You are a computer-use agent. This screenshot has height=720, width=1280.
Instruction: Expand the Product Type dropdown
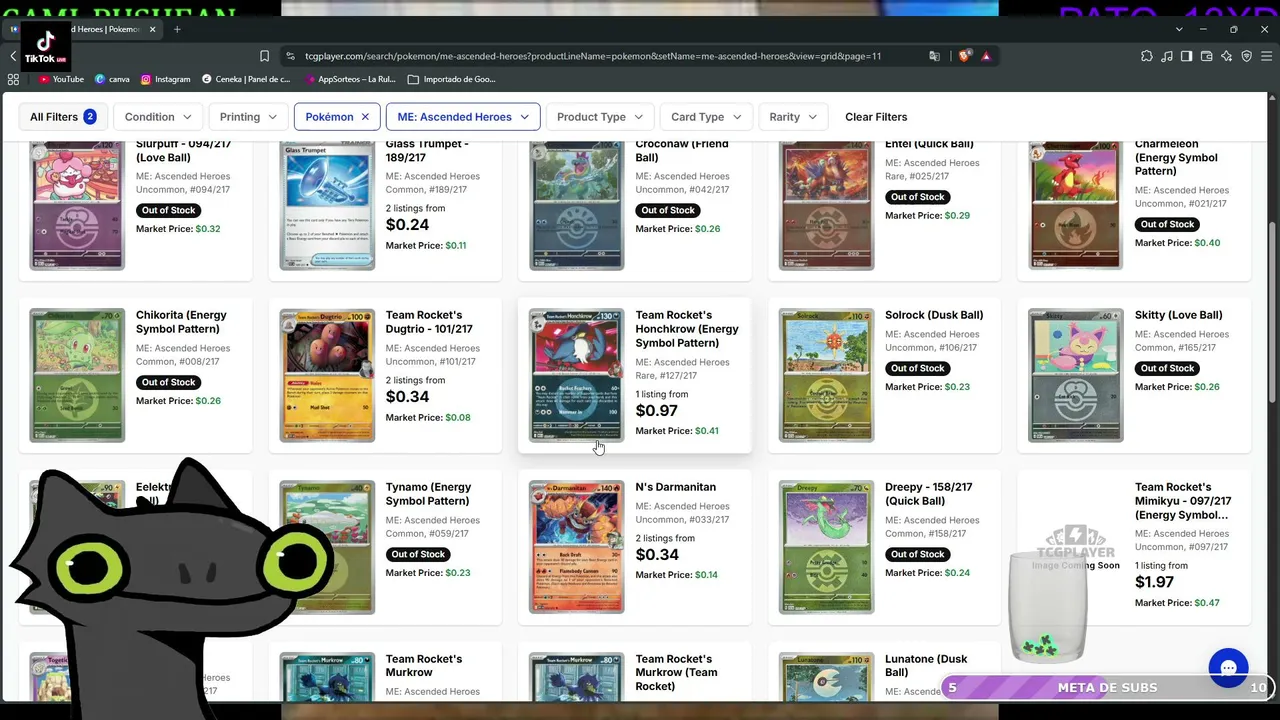[x=600, y=117]
